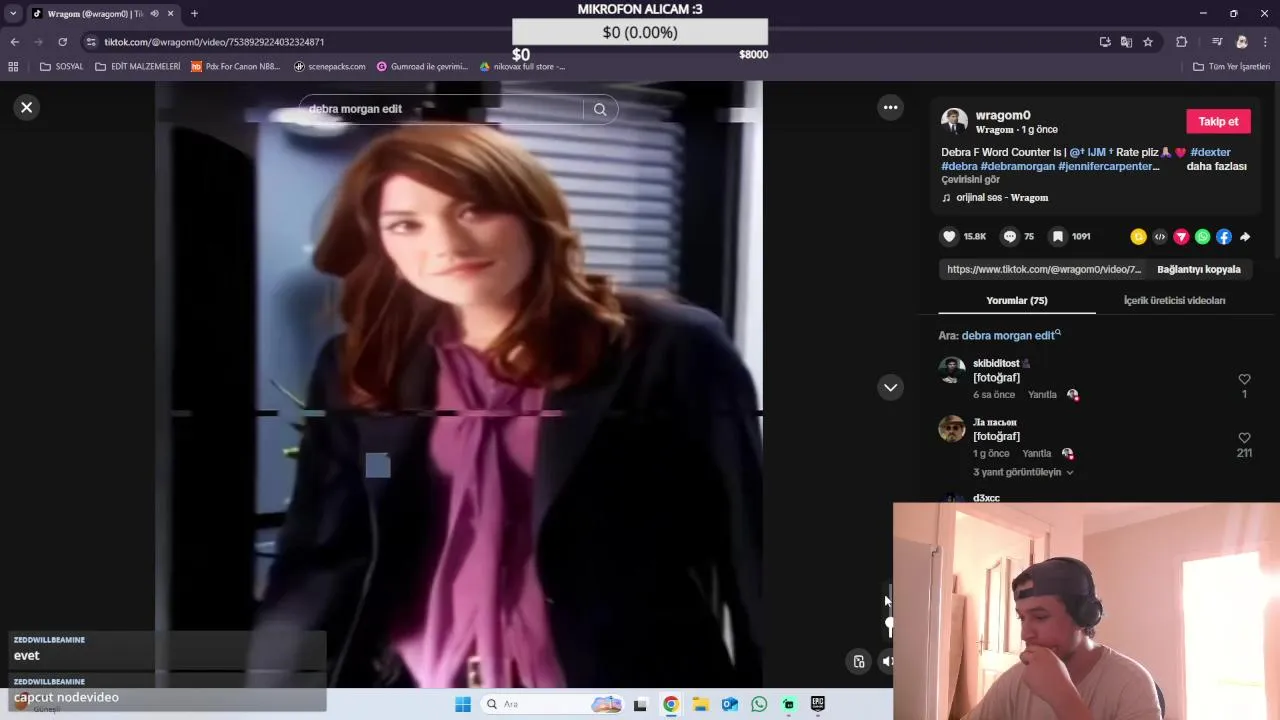This screenshot has width=1280, height=720.
Task: Switch to İçerik üreticisi videoları tab
Action: 1174,300
